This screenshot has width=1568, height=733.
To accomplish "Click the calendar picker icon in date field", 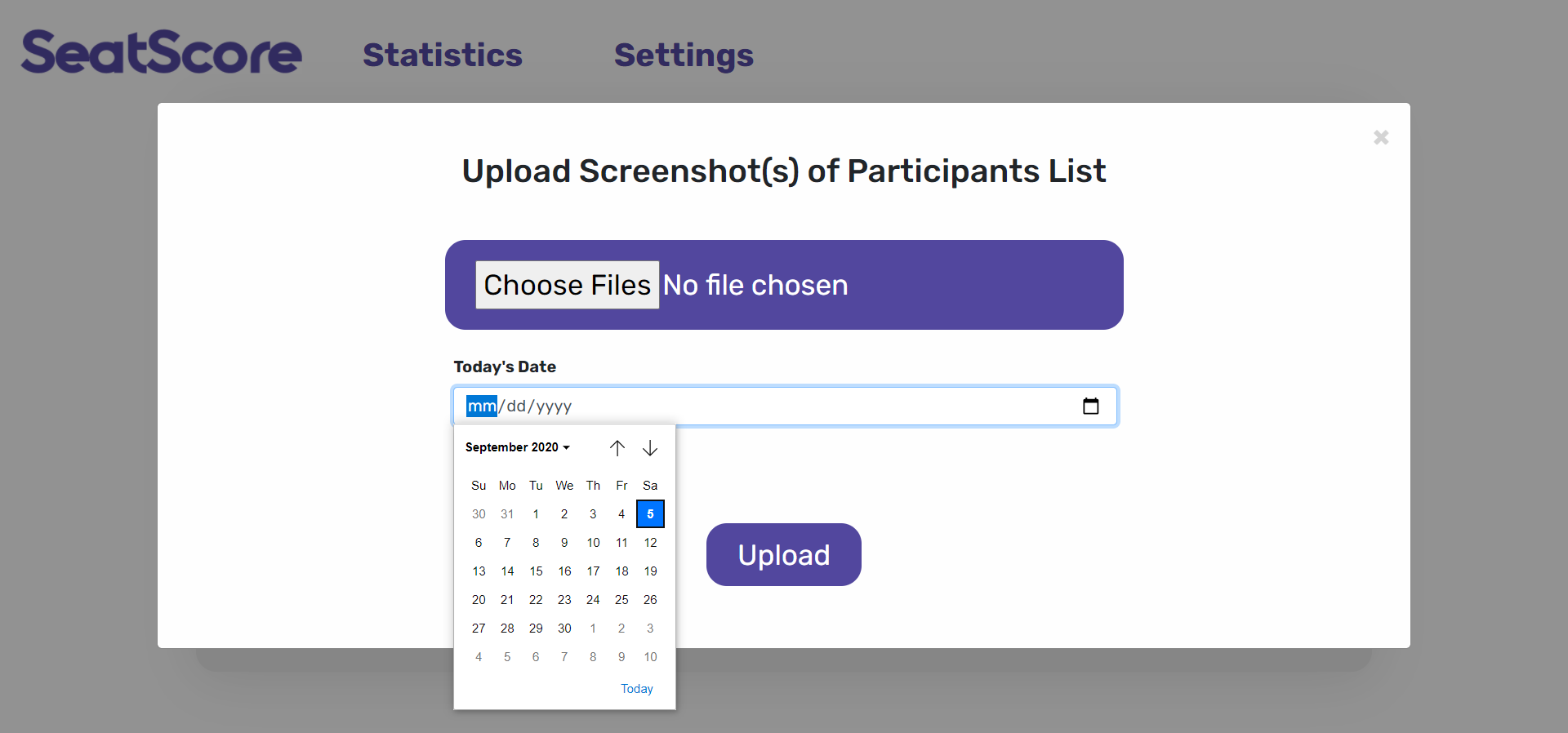I will pos(1090,406).
